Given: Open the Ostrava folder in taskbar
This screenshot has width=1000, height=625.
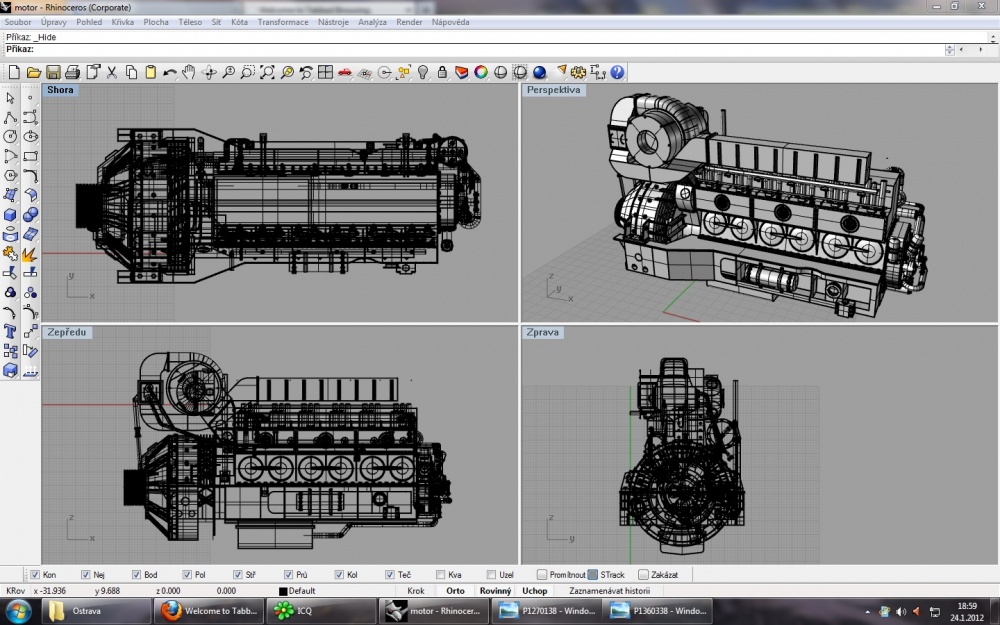Looking at the screenshot, I should point(96,611).
